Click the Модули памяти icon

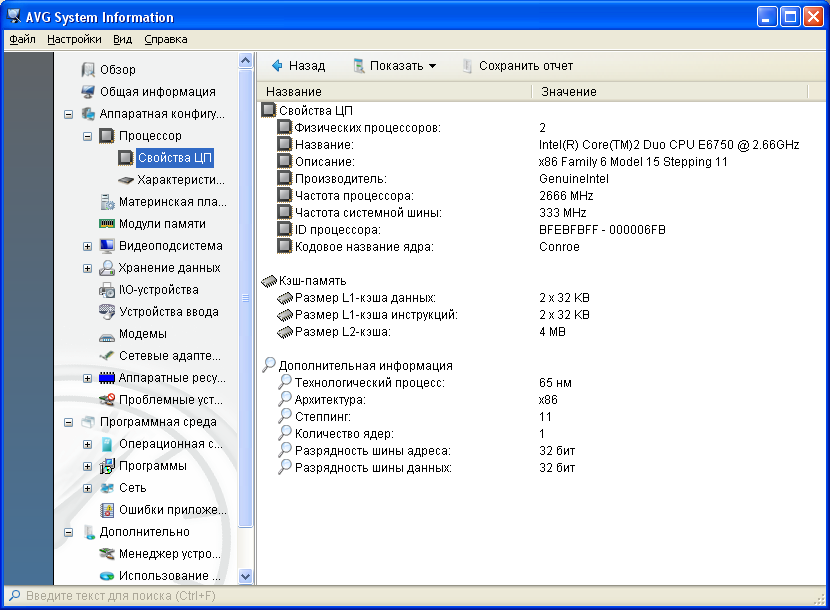point(107,223)
